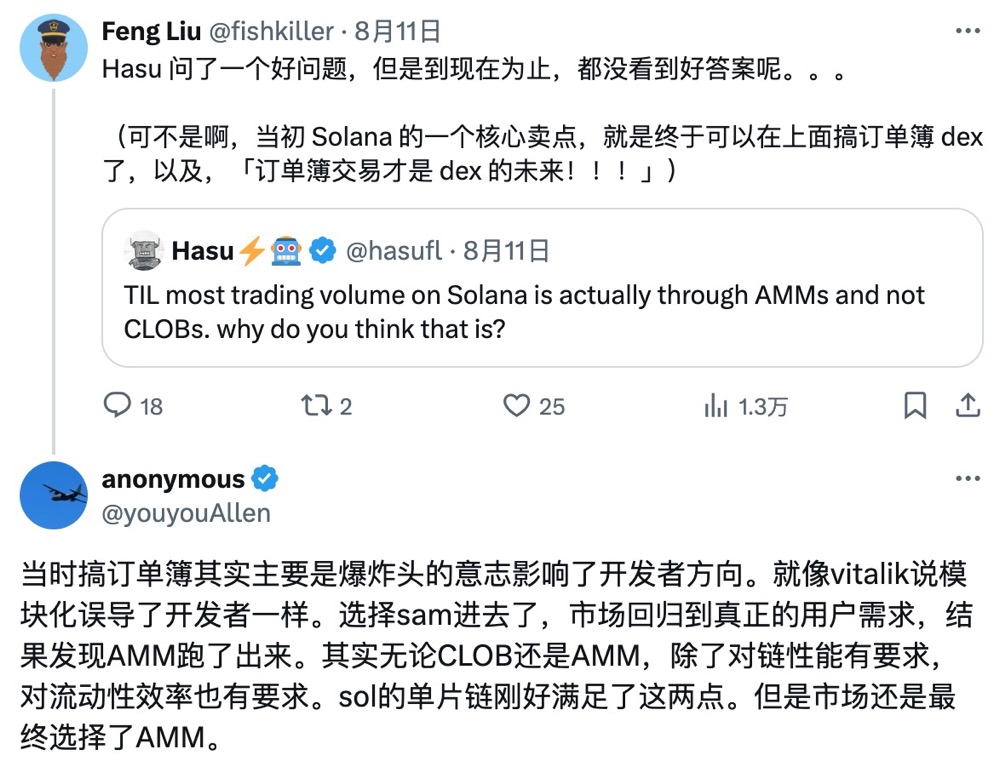1000x773 pixels.
Task: Like Feng Liu's tweet via the heart icon
Action: point(516,405)
